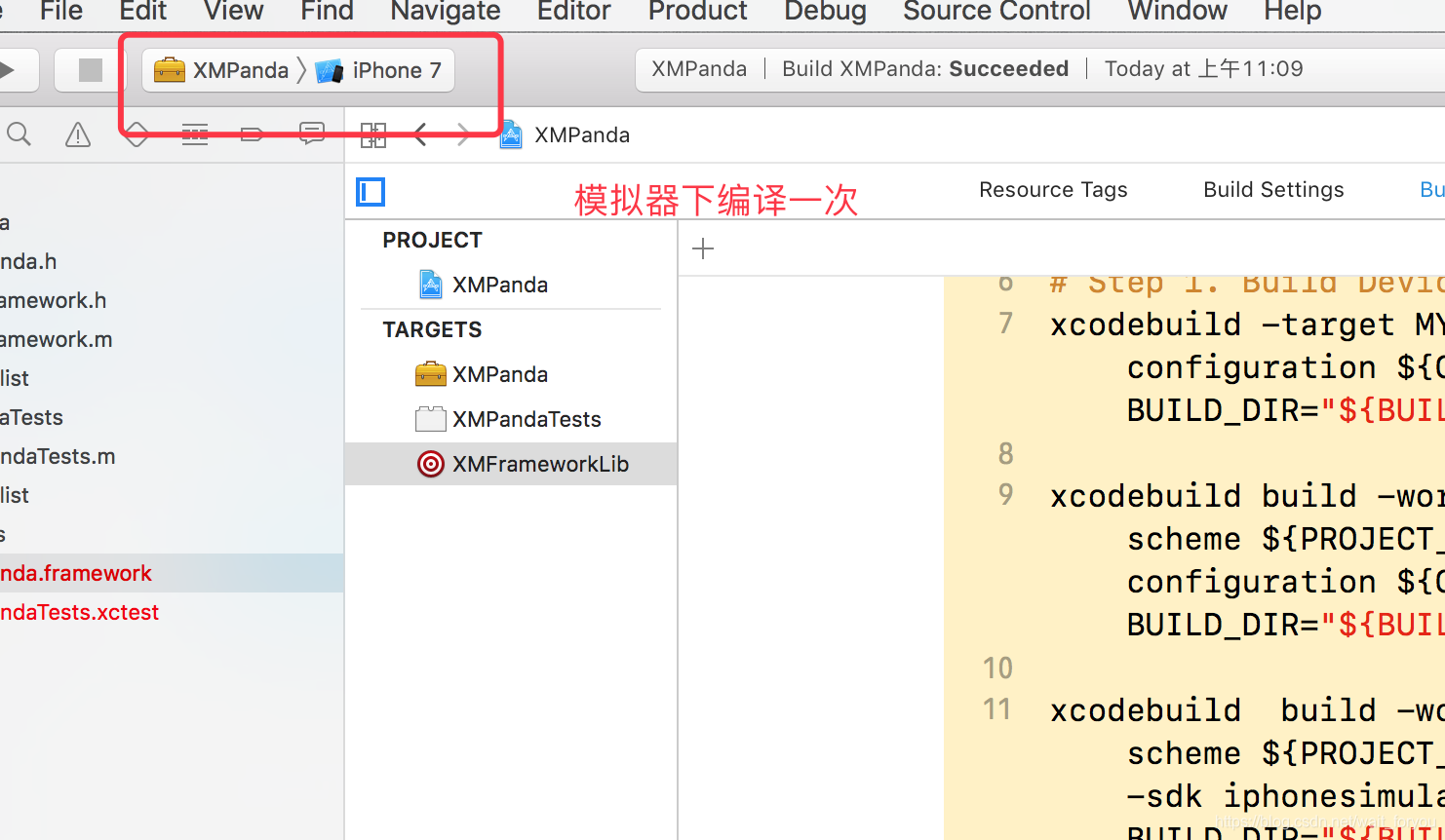Screen dimensions: 1445x840
Task: Open the Debug navigator icon
Action: click(195, 134)
